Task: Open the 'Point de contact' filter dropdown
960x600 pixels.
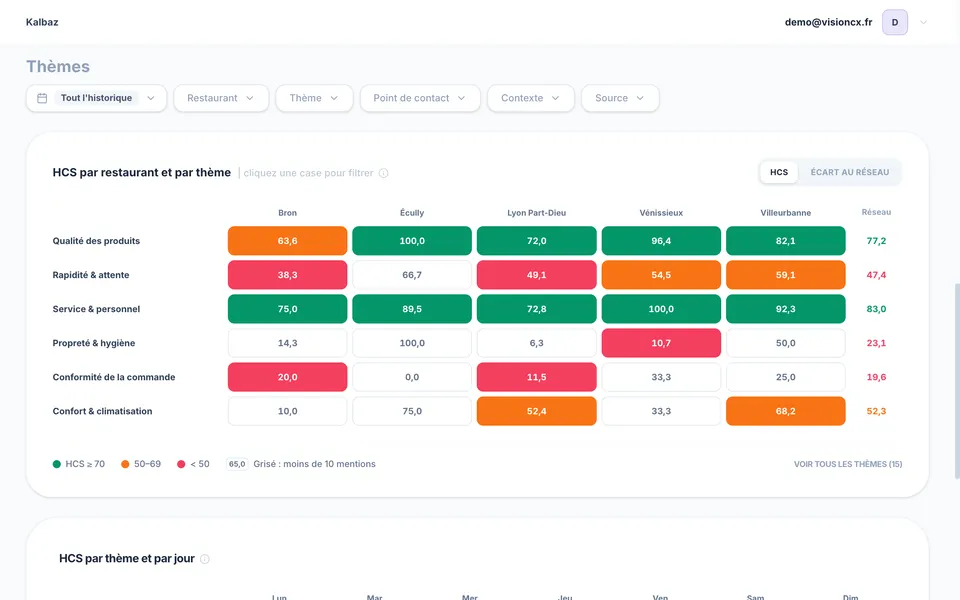Action: 420,98
